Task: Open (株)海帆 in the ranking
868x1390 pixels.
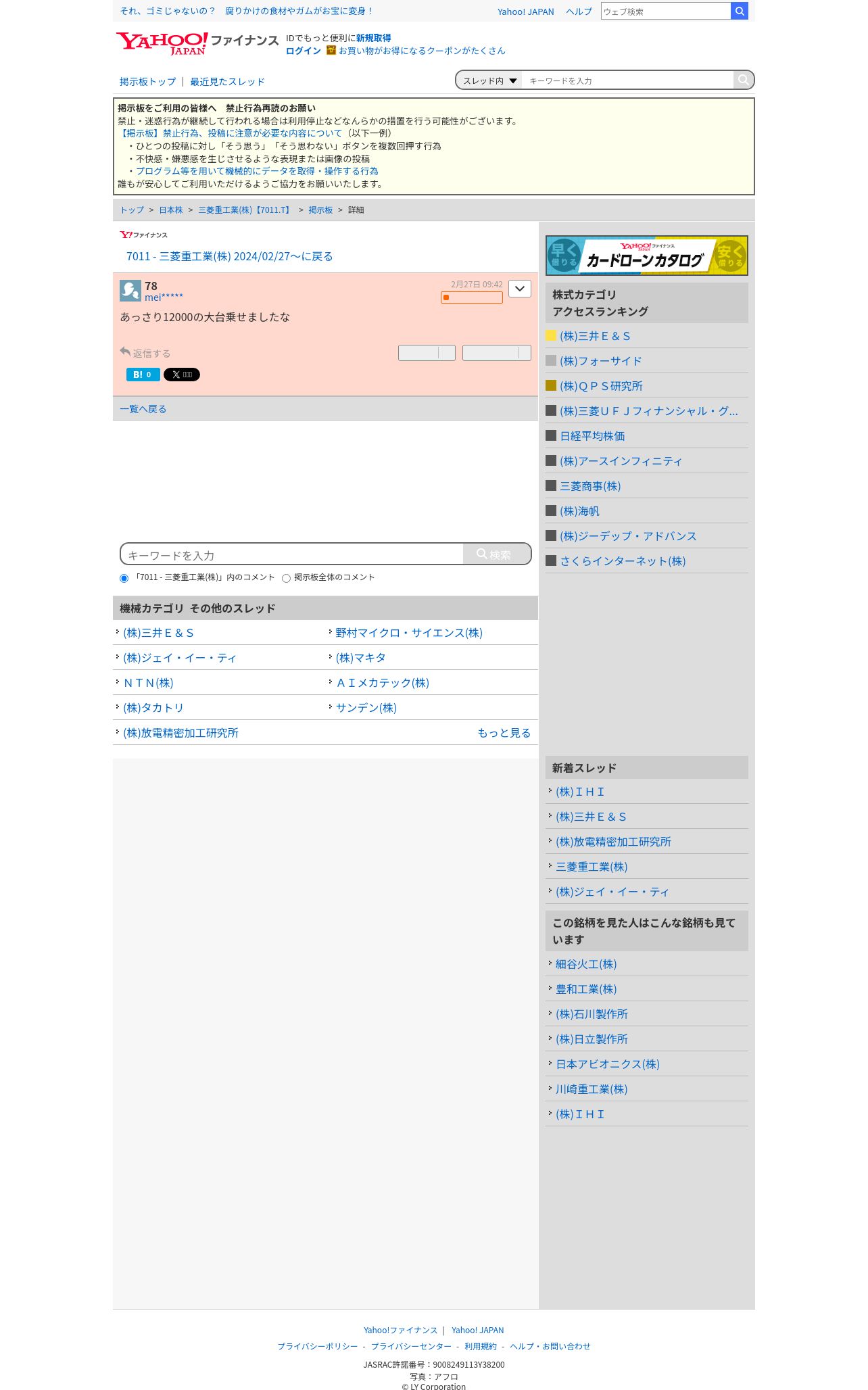Action: point(579,511)
